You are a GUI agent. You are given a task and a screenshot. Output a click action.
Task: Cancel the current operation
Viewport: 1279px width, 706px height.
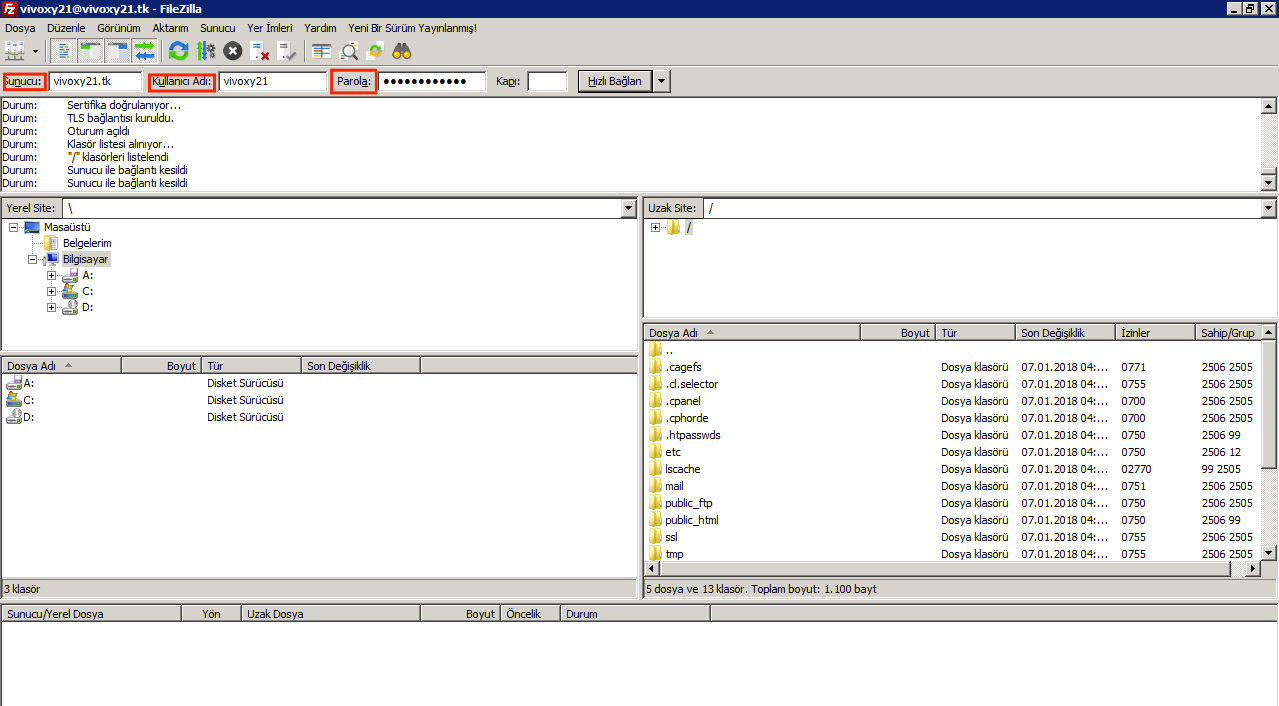[x=232, y=50]
